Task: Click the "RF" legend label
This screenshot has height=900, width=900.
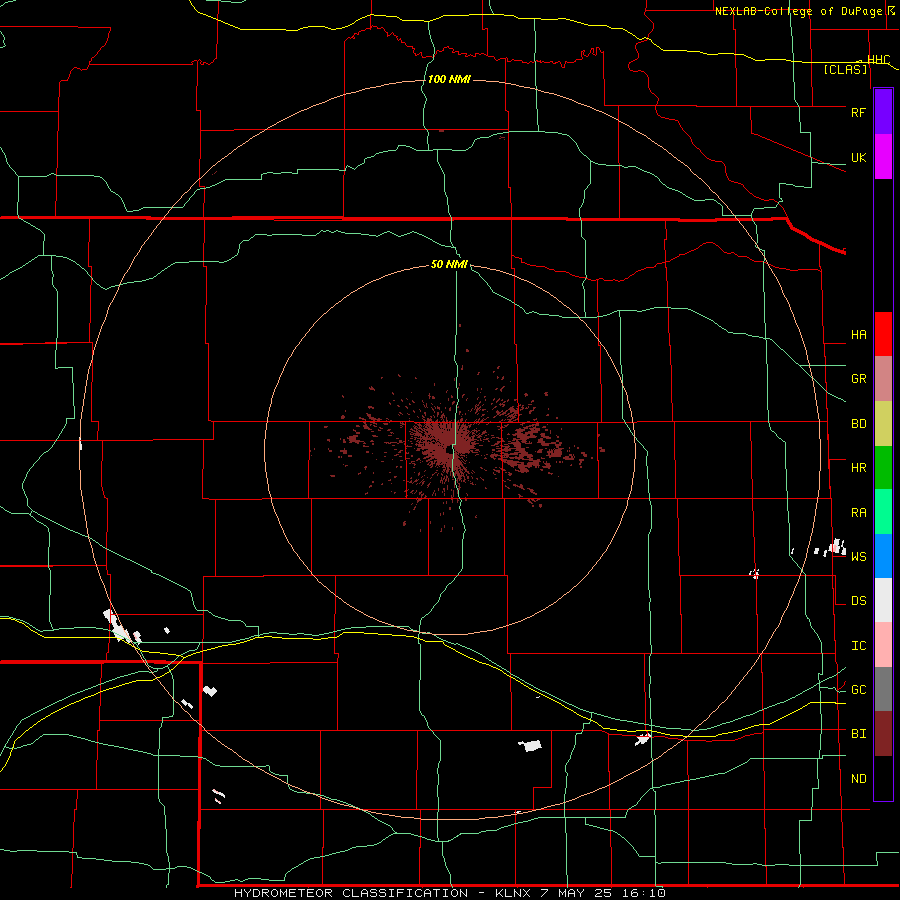Action: [858, 112]
